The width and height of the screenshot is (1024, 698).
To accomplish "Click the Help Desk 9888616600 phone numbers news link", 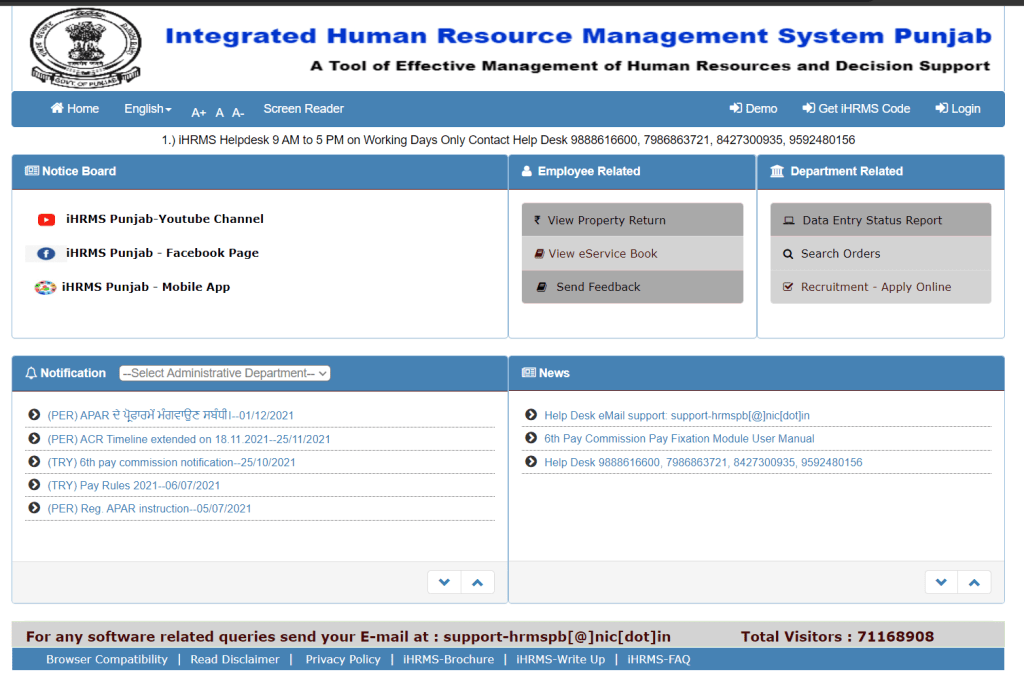I will [703, 462].
